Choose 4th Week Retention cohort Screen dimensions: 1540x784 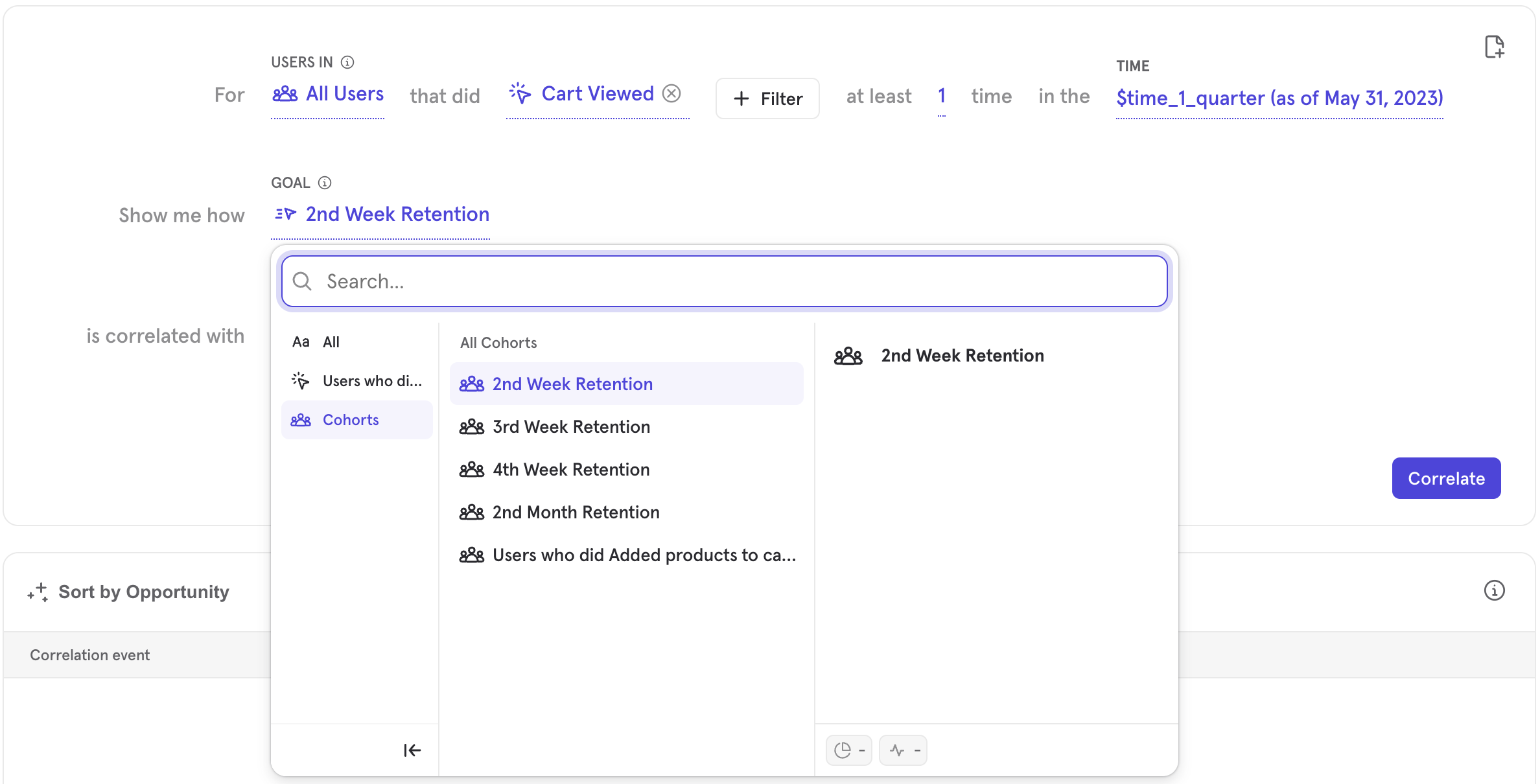[627, 470]
